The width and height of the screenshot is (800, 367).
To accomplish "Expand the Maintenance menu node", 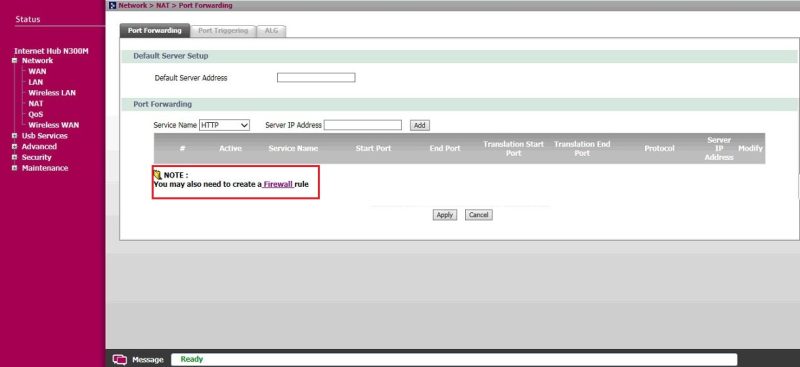I will click(x=15, y=168).
